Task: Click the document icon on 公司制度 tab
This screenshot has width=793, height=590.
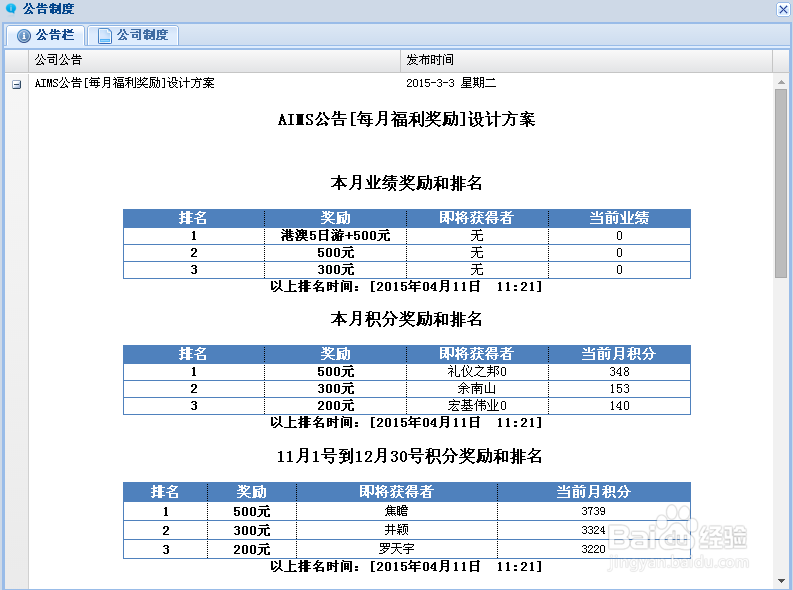Action: pos(105,35)
